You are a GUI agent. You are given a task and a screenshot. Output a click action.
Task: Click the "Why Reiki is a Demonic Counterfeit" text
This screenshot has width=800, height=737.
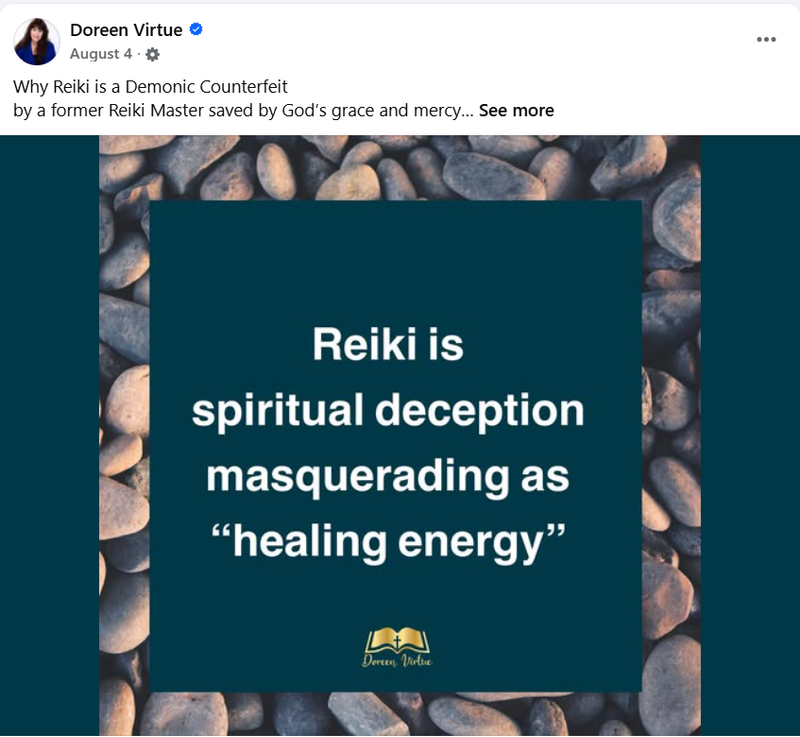point(150,87)
